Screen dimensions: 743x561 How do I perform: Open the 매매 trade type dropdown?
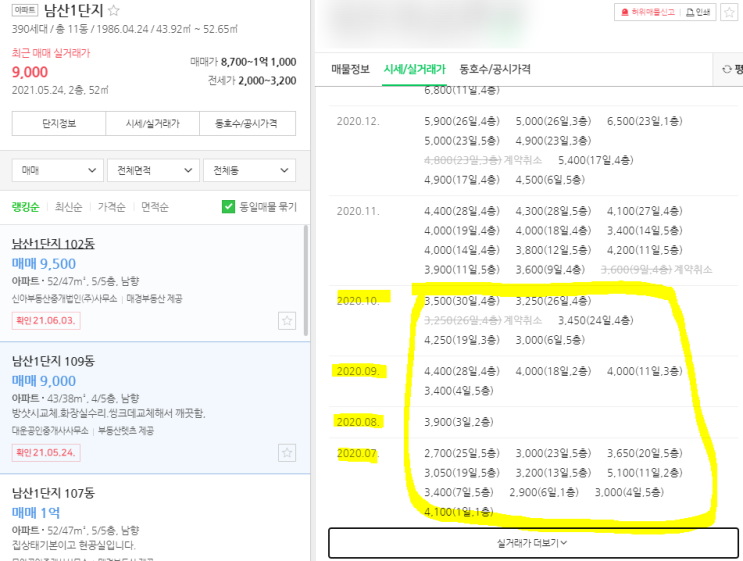pos(57,170)
